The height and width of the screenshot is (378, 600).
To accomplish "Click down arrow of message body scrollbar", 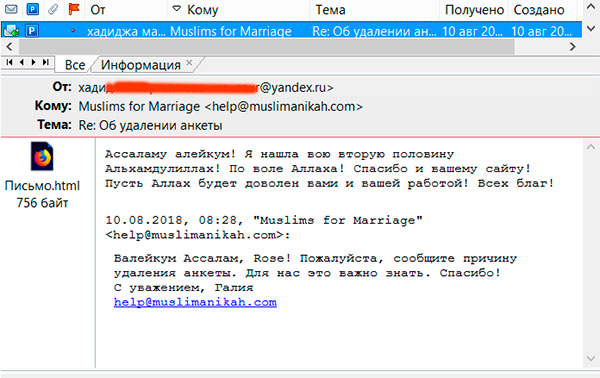I will (591, 358).
